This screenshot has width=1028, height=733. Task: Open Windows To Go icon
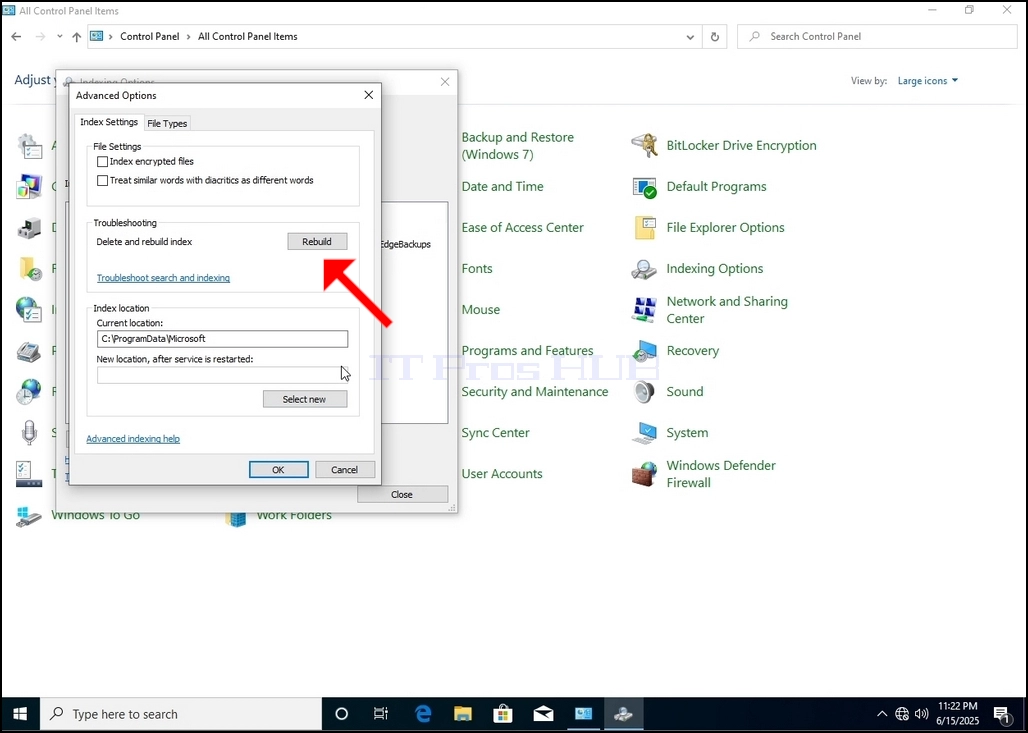pos(29,516)
